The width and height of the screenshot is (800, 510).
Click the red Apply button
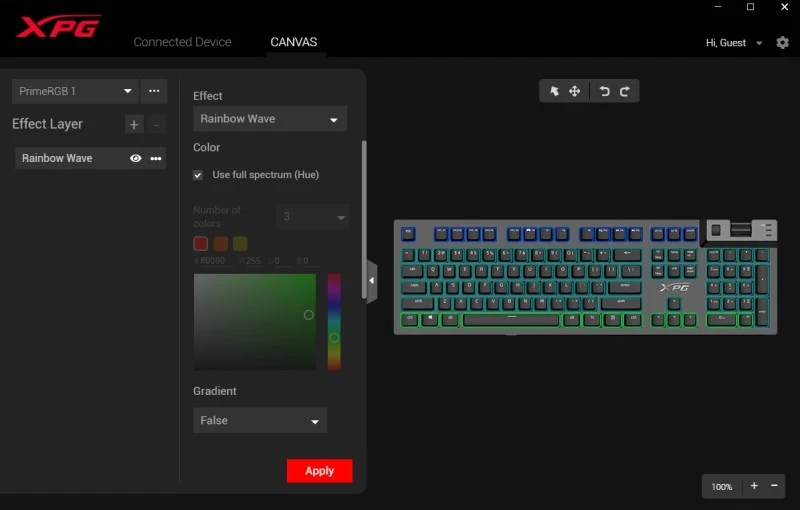point(319,471)
